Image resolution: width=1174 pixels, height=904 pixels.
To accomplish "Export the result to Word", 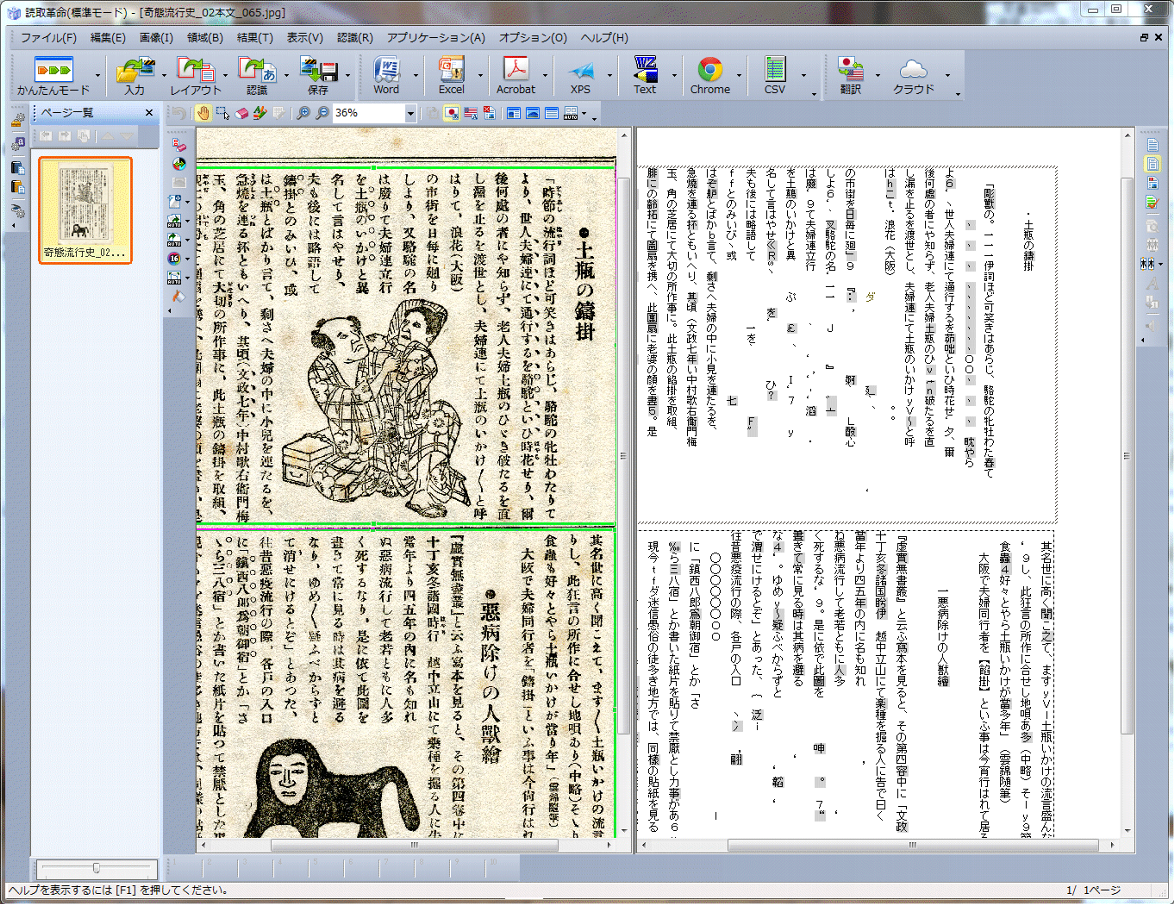I will (386, 76).
